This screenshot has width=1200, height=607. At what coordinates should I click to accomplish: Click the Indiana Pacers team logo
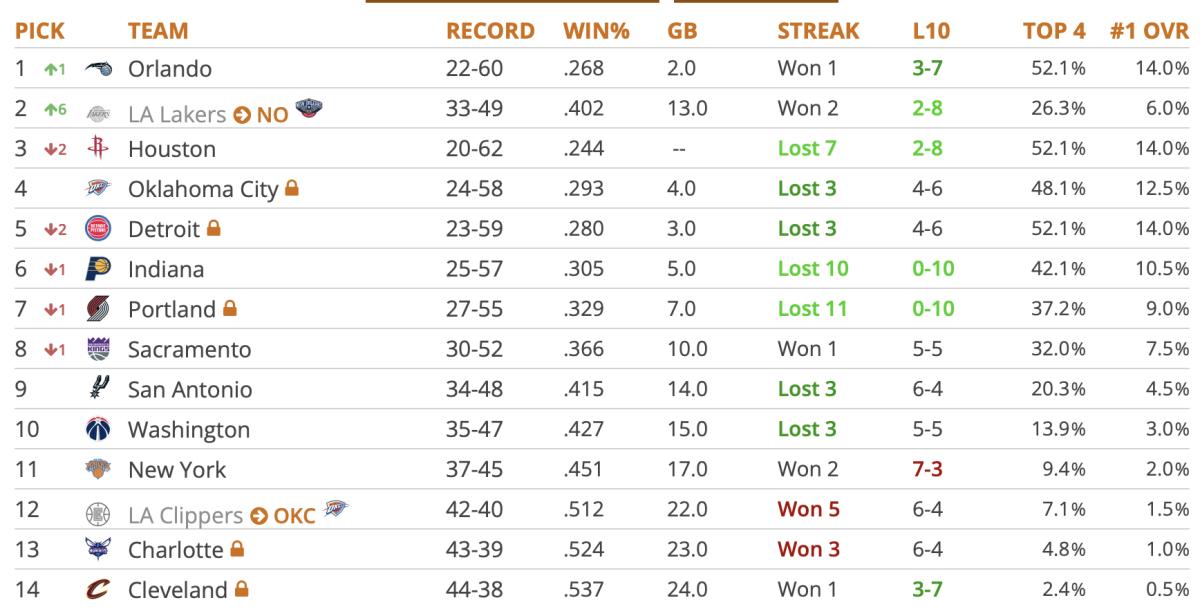pyautogui.click(x=98, y=269)
